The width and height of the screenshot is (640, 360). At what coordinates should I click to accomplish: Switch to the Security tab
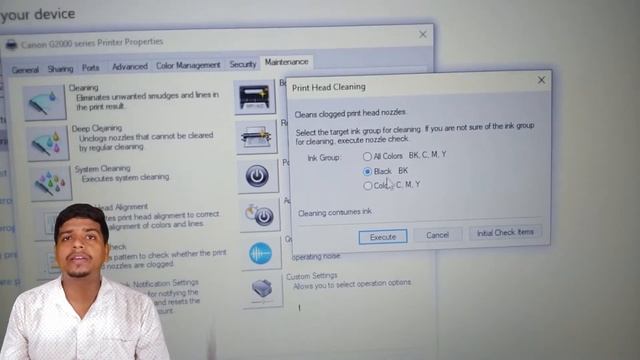tap(242, 64)
